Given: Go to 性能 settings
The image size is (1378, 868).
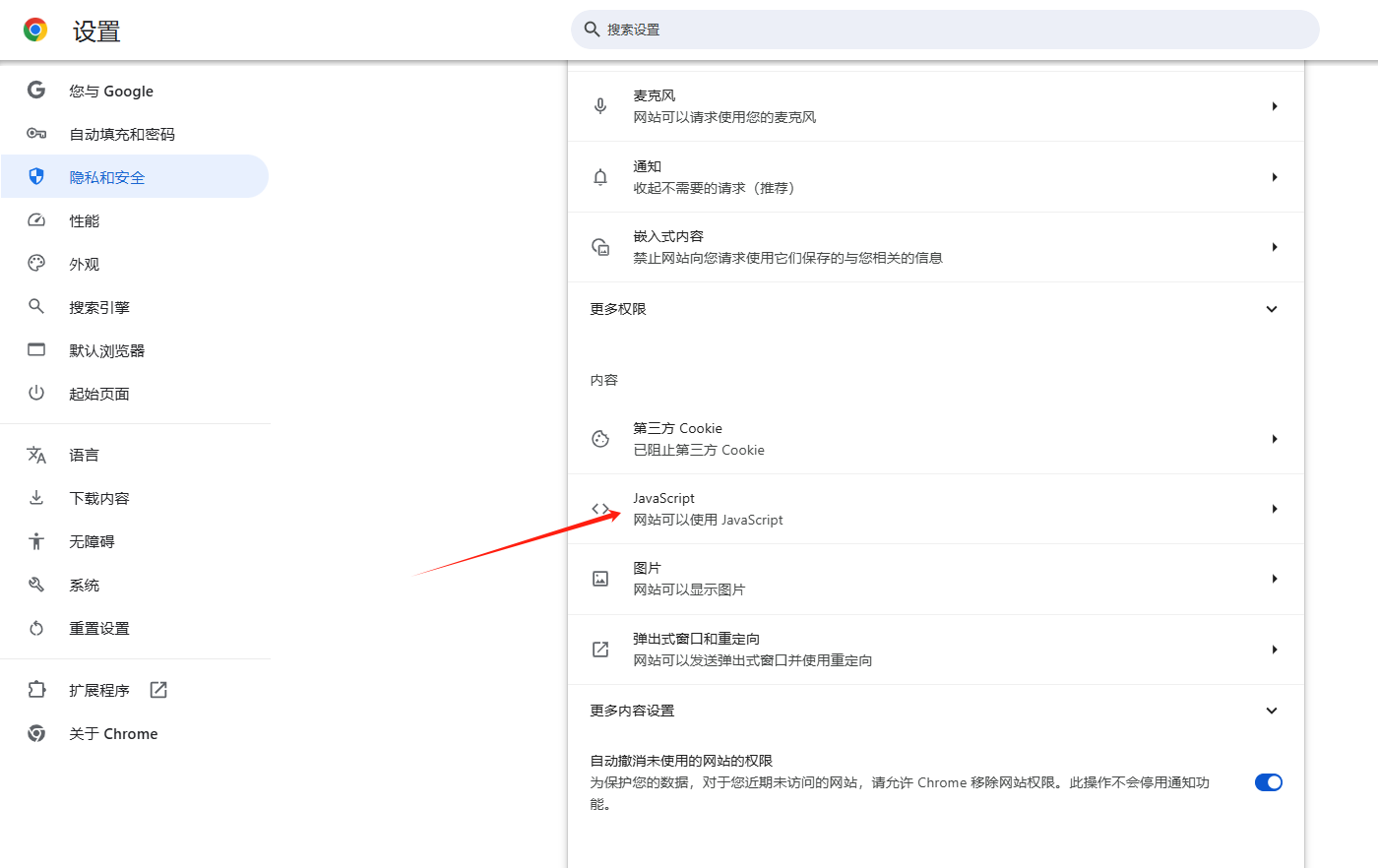Looking at the screenshot, I should (135, 220).
